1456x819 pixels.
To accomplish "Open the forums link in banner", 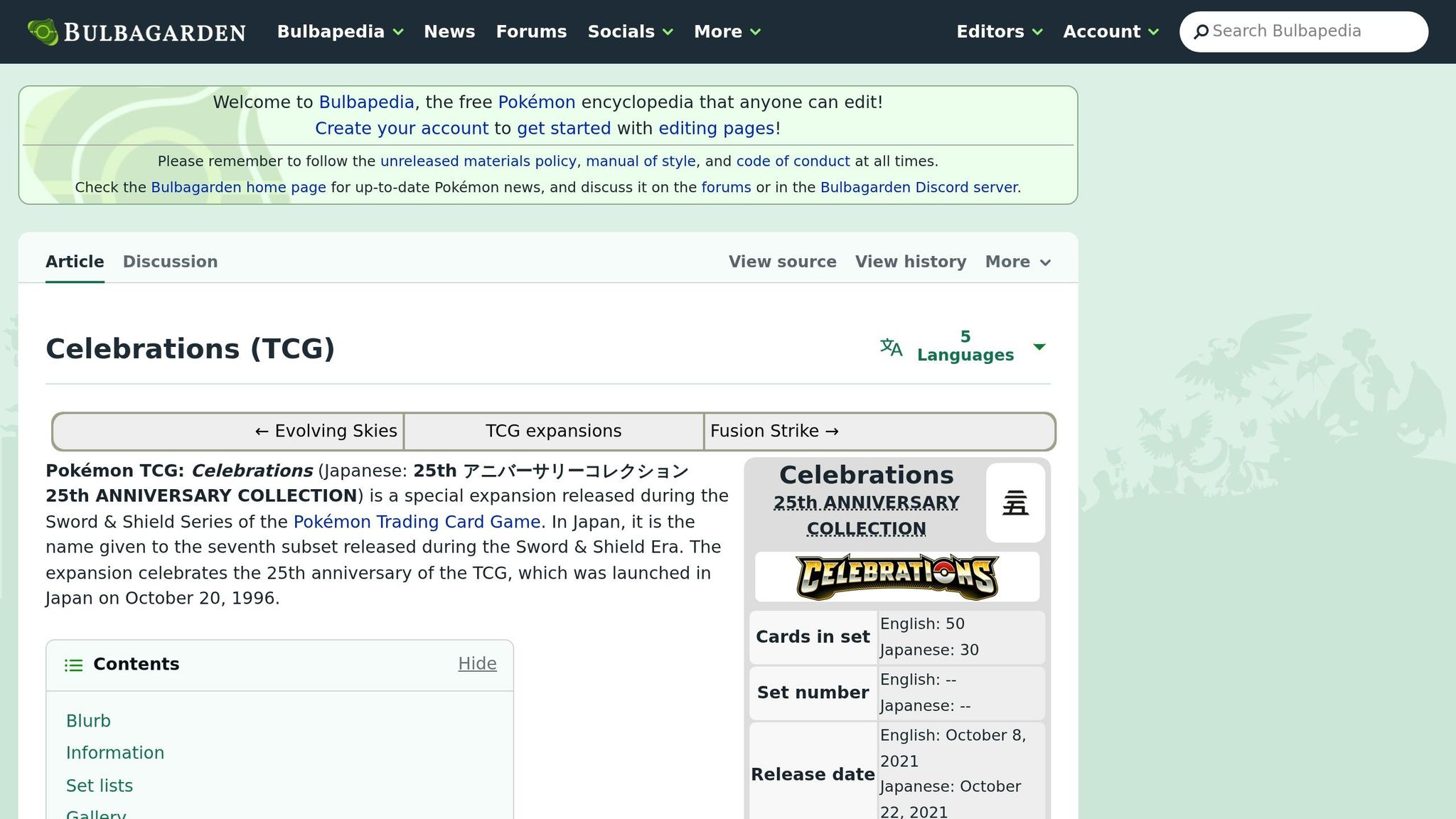I will (x=726, y=188).
